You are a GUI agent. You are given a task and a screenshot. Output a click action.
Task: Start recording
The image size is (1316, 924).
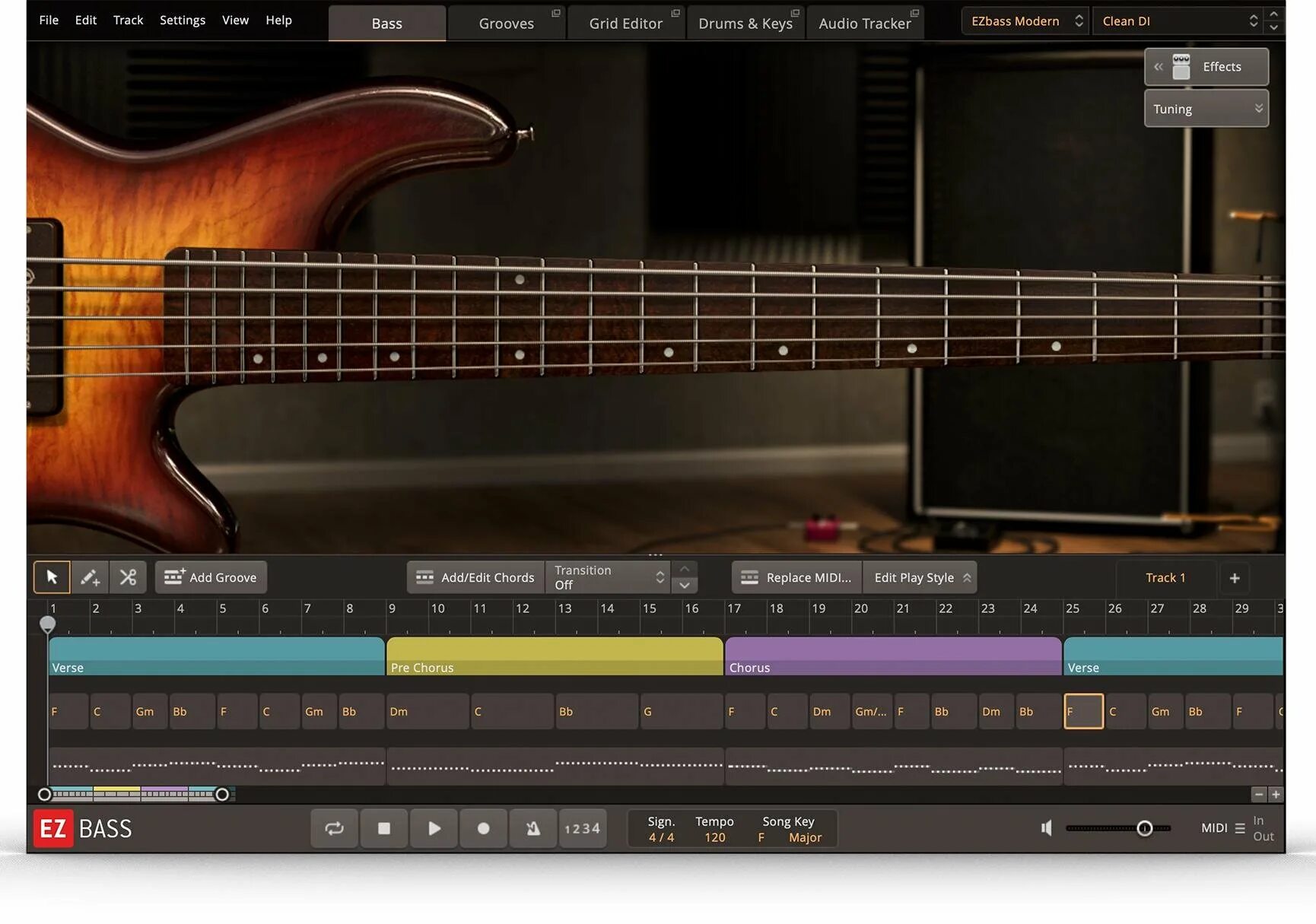pyautogui.click(x=483, y=828)
